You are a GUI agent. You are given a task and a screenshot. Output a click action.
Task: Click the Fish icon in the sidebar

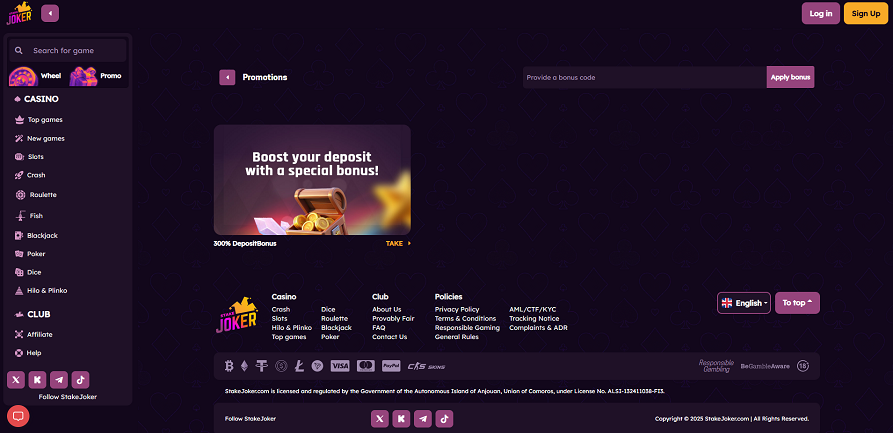click(x=20, y=215)
